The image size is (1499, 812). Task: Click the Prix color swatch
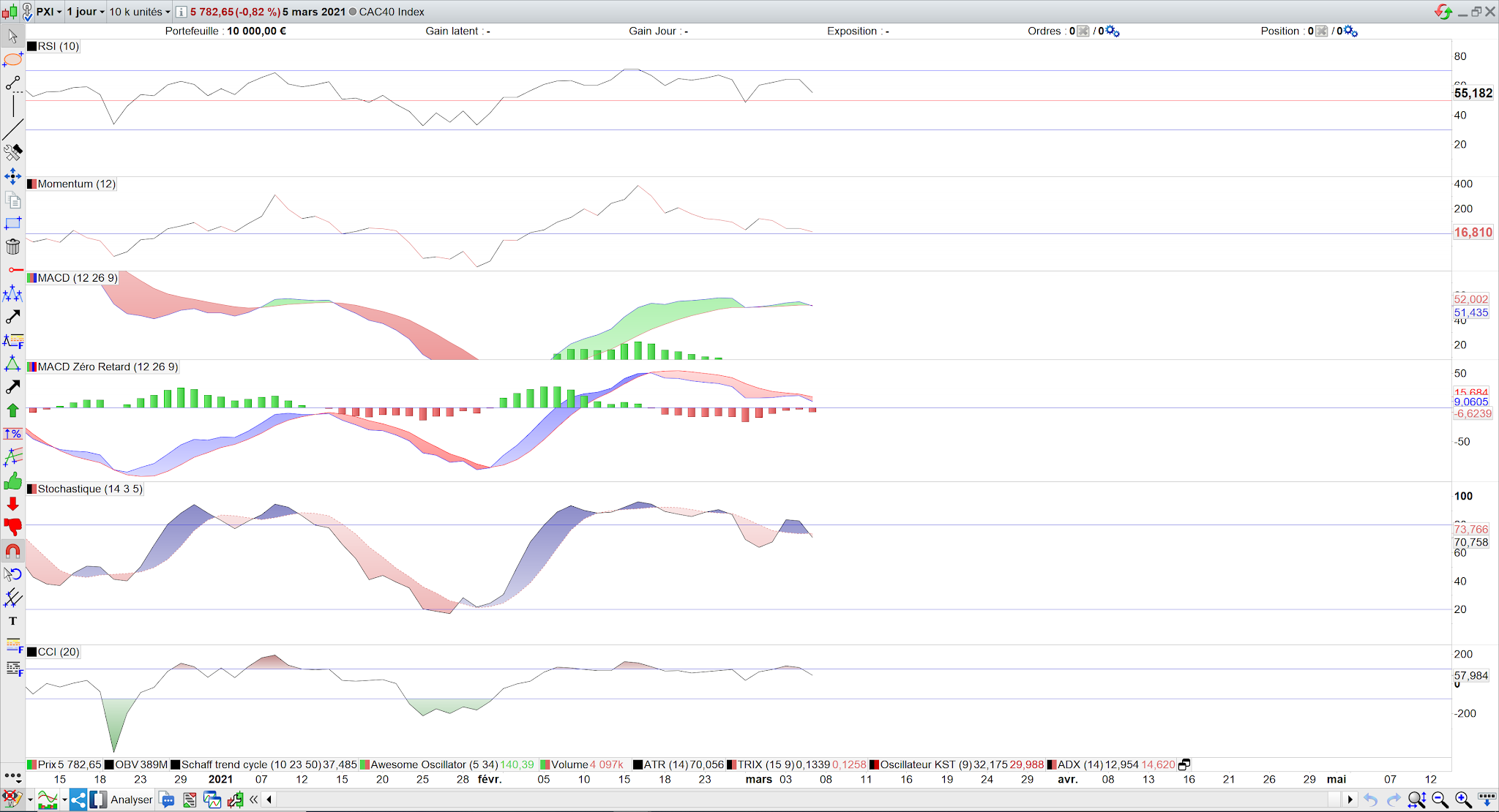click(x=31, y=764)
